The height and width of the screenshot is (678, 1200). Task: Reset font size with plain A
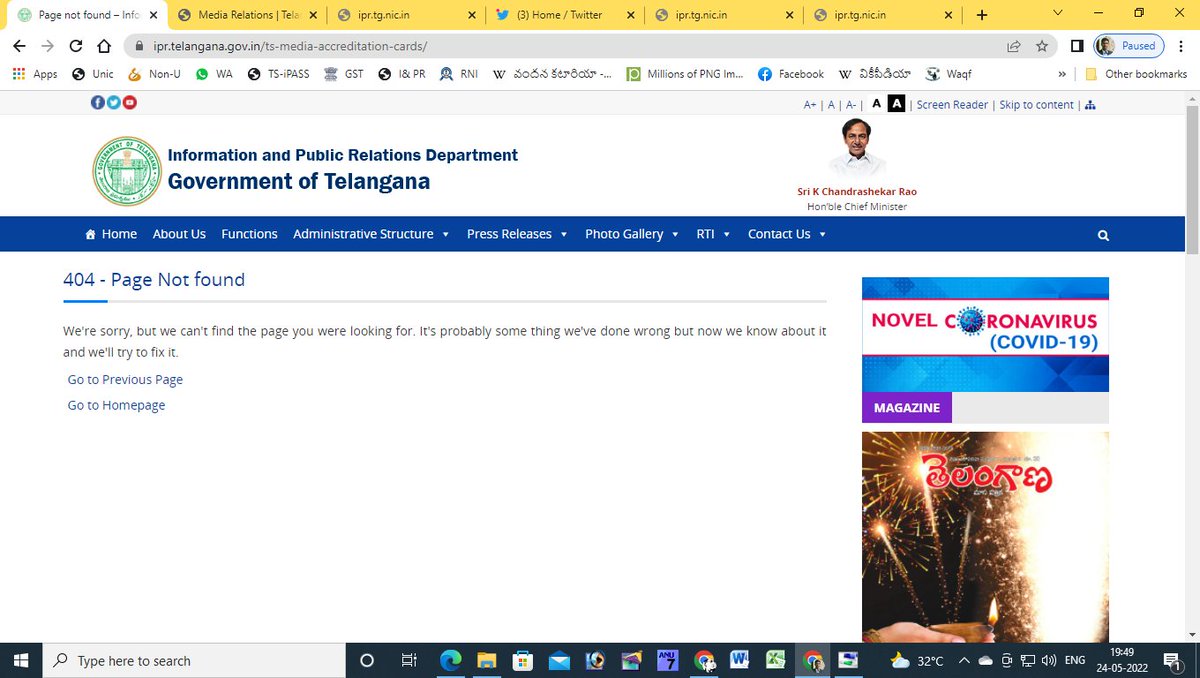(x=831, y=105)
